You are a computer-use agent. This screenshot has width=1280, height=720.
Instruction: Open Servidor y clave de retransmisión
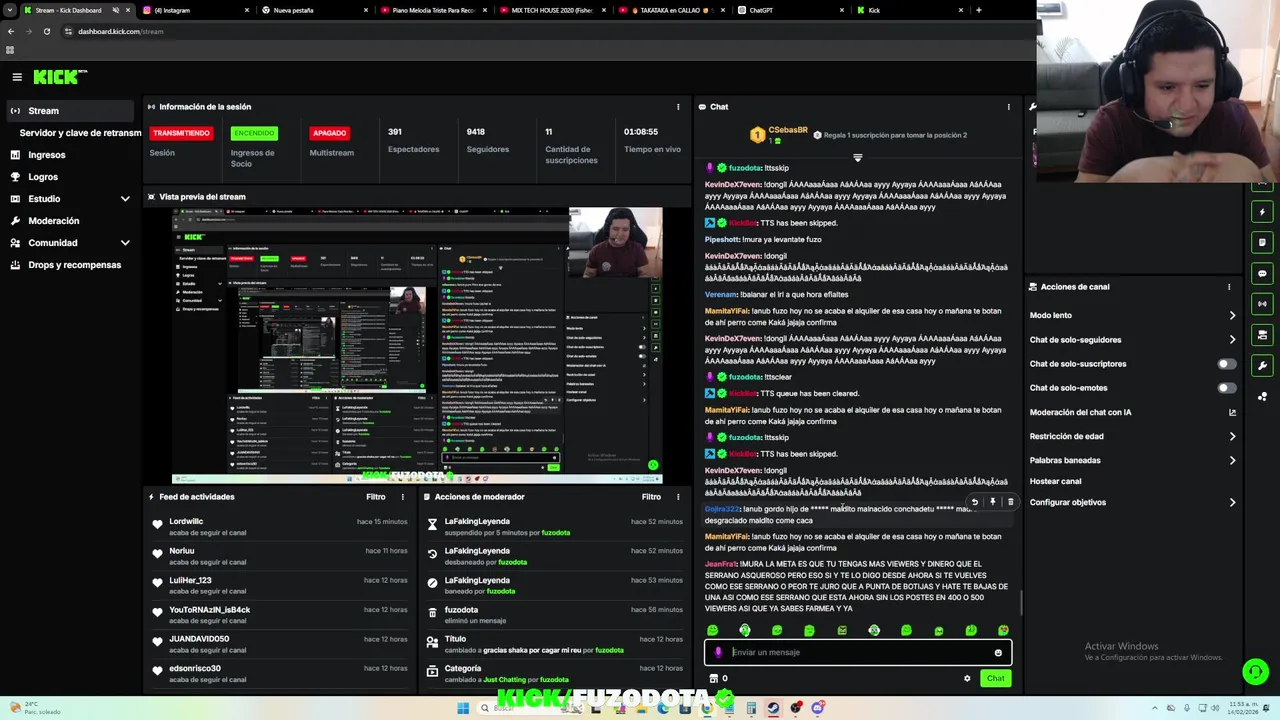click(x=80, y=133)
